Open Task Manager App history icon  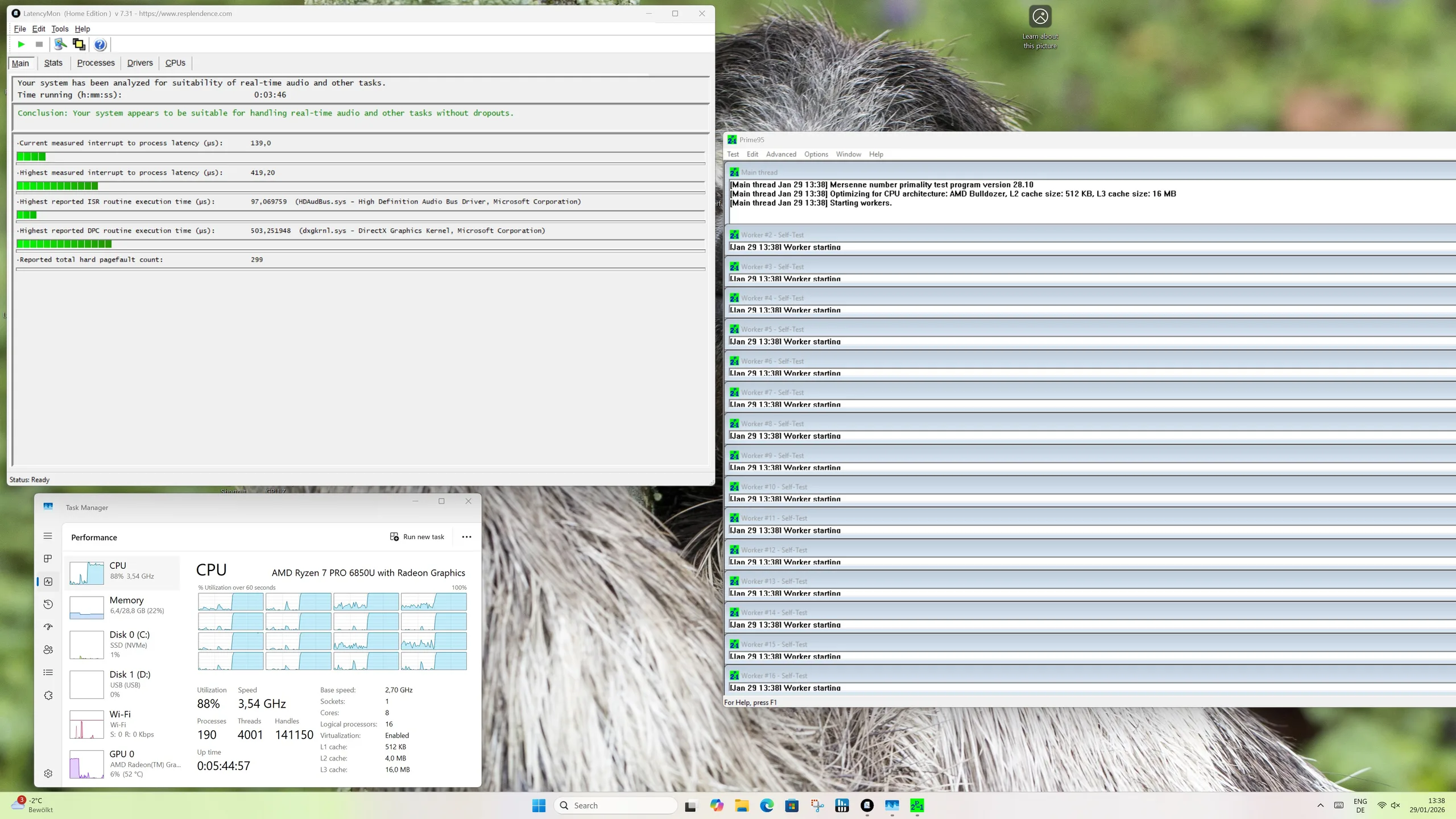click(48, 604)
